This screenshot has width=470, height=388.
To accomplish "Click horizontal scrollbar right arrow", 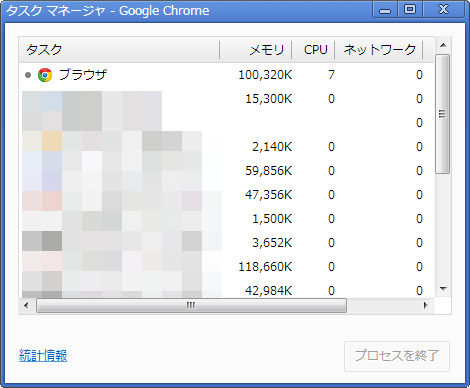I will pos(425,305).
